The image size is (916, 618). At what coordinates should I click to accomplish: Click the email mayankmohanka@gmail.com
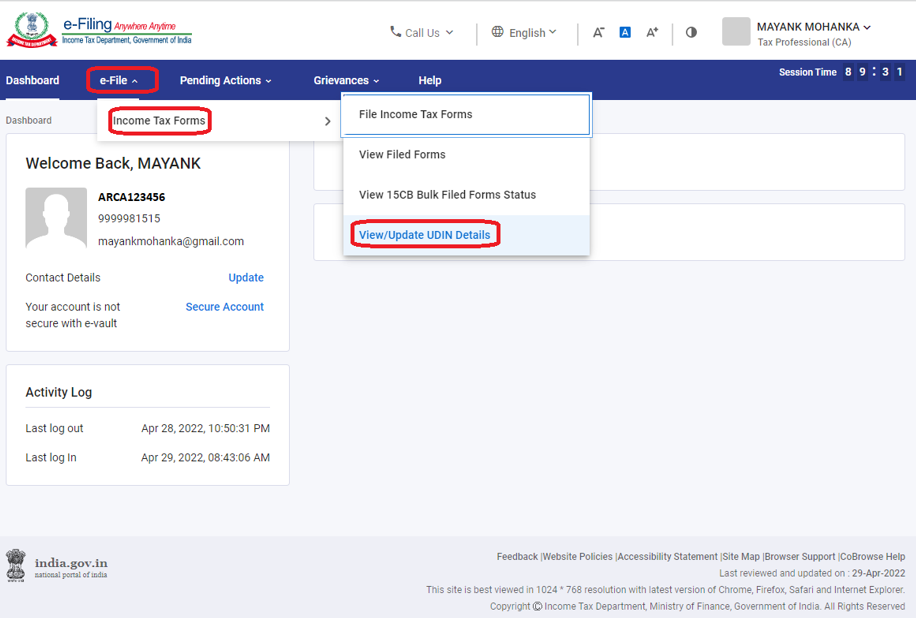pos(171,241)
